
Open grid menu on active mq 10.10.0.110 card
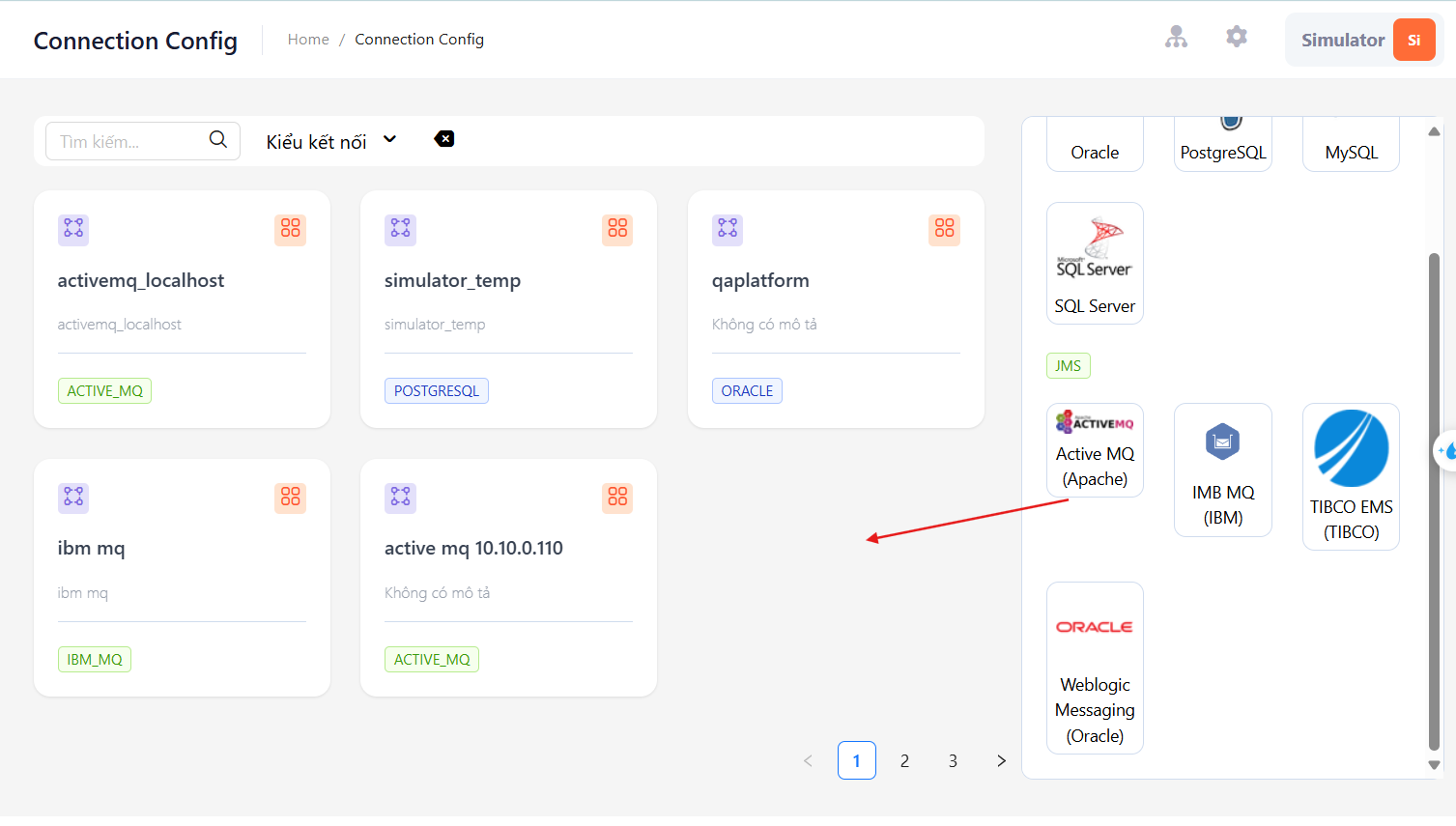click(x=617, y=498)
